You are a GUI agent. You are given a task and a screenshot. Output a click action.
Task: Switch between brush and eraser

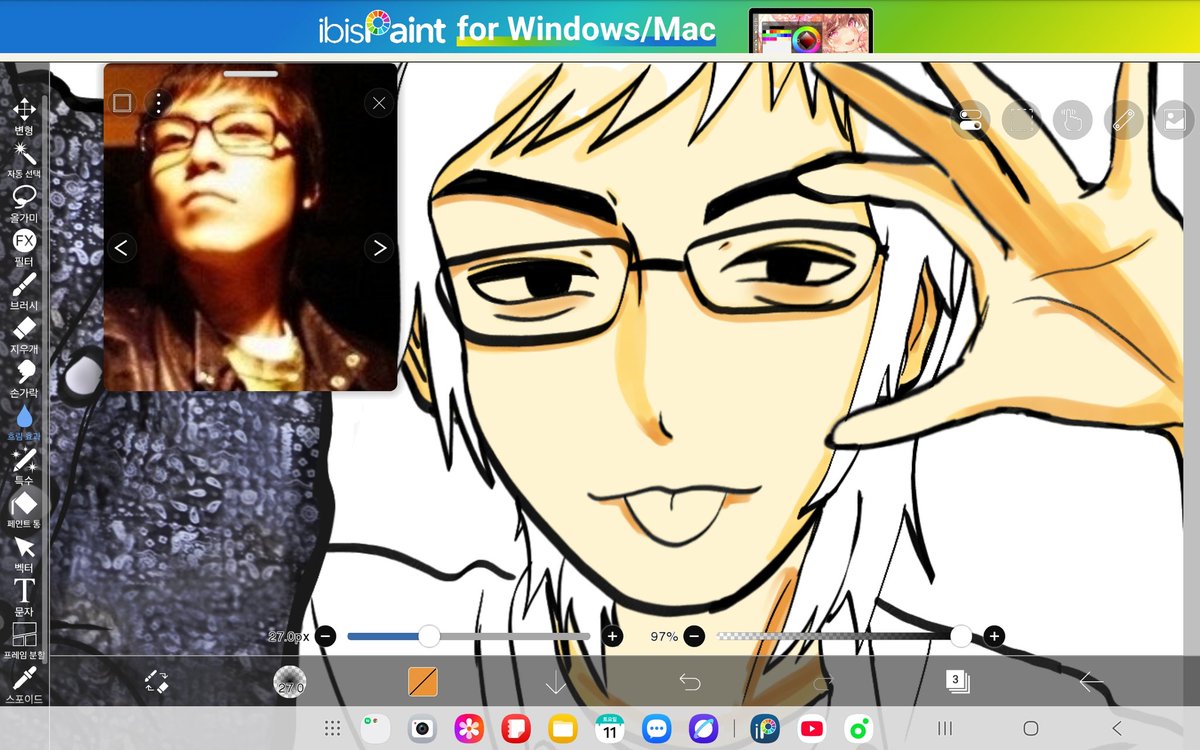point(156,682)
